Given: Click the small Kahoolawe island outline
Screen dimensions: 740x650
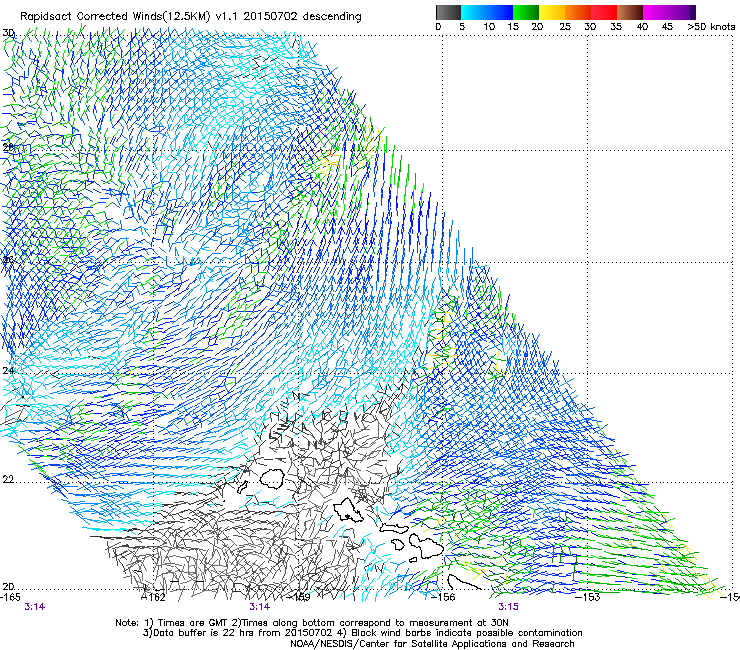Looking at the screenshot, I should coord(413,560).
